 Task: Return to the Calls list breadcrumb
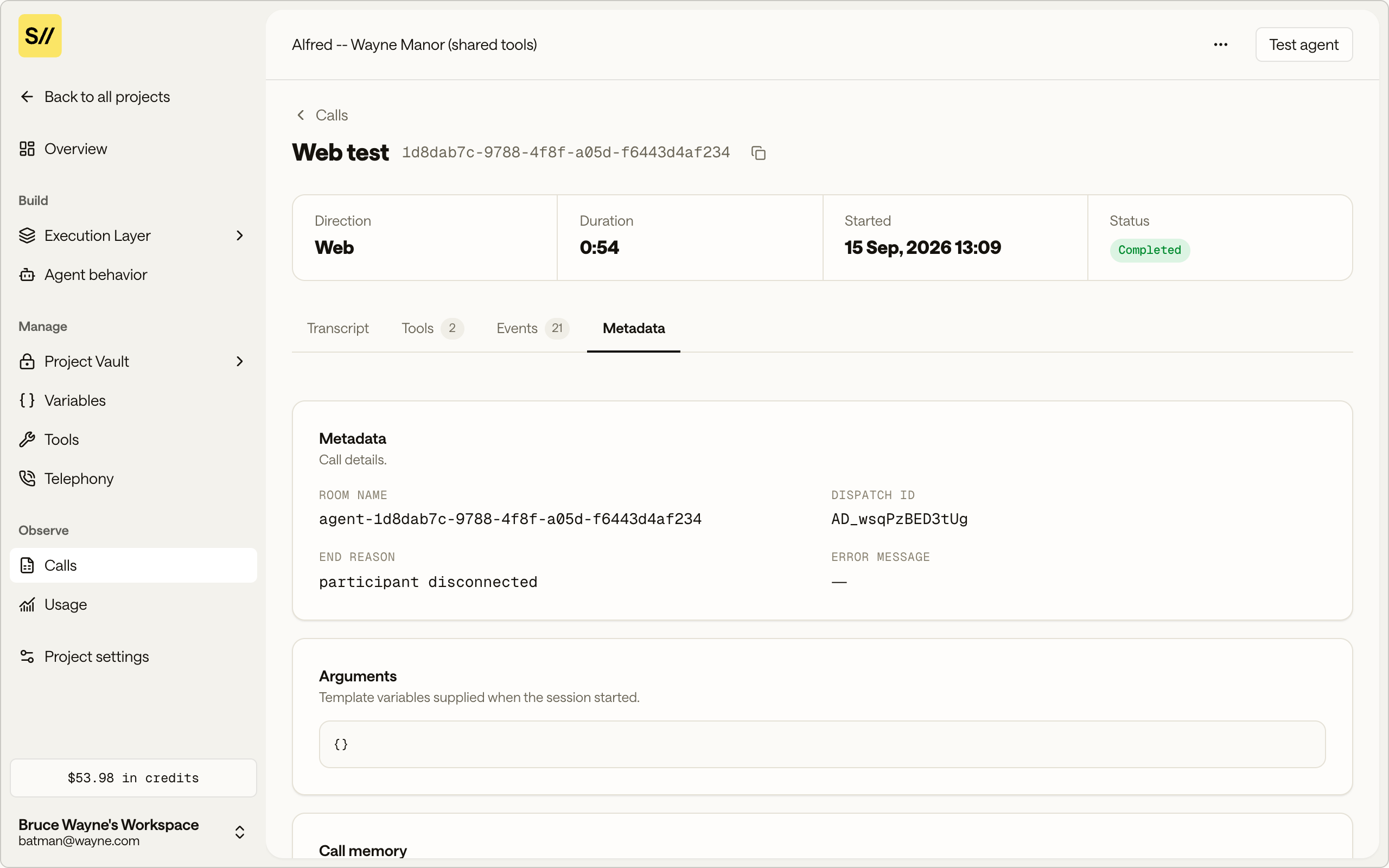[x=332, y=115]
